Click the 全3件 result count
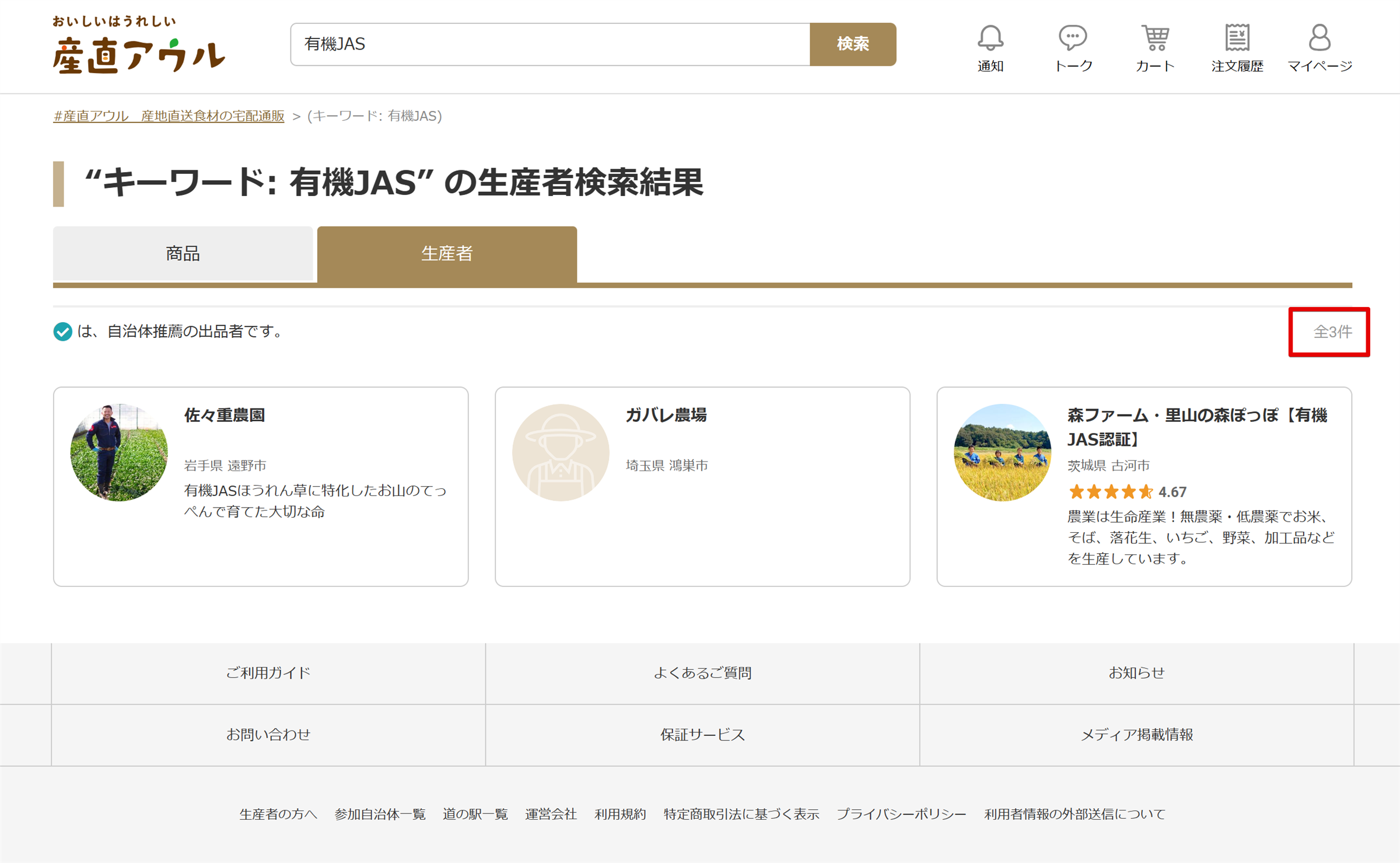1400x863 pixels. pos(1332,332)
